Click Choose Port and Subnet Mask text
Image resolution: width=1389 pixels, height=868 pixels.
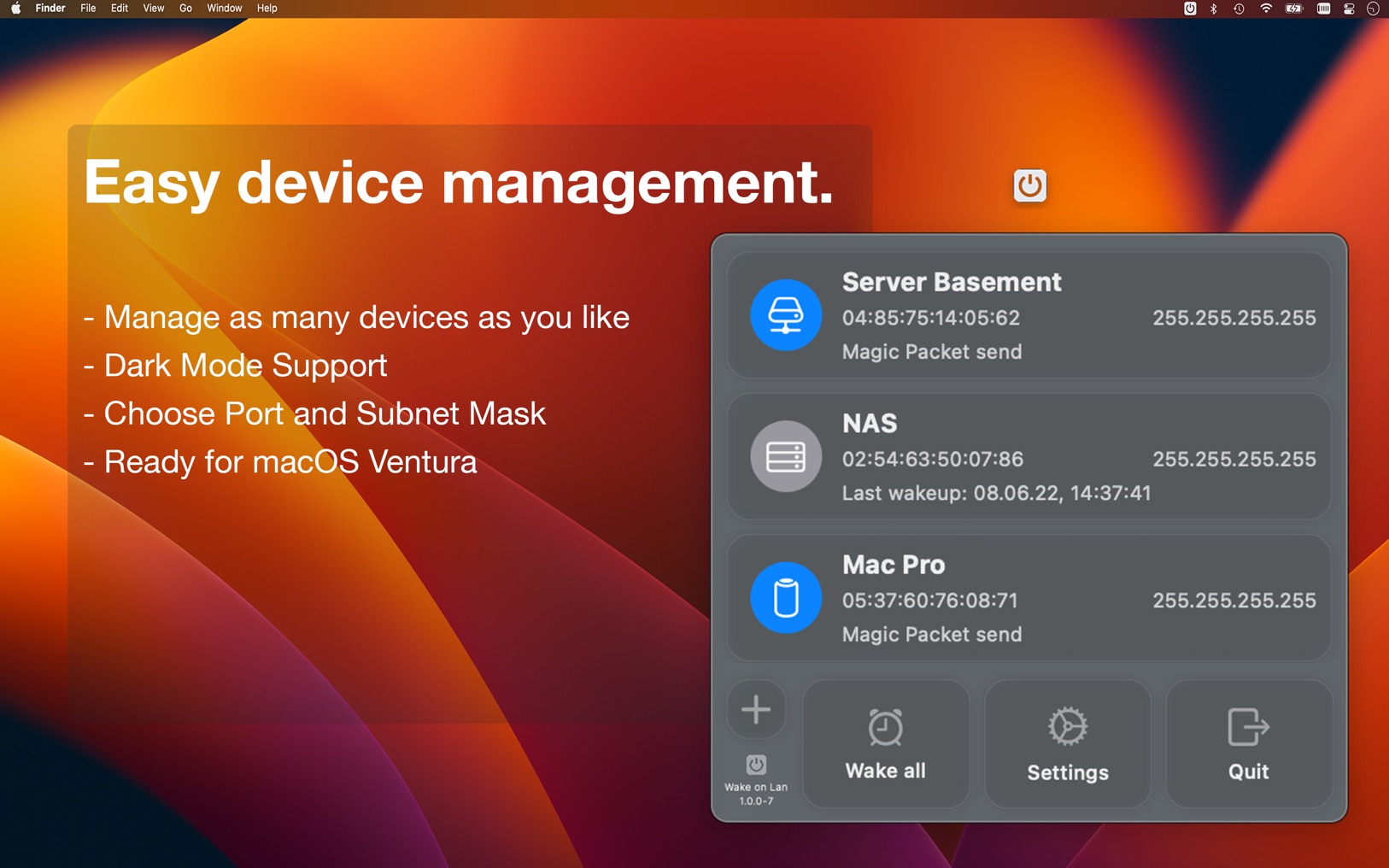[315, 413]
